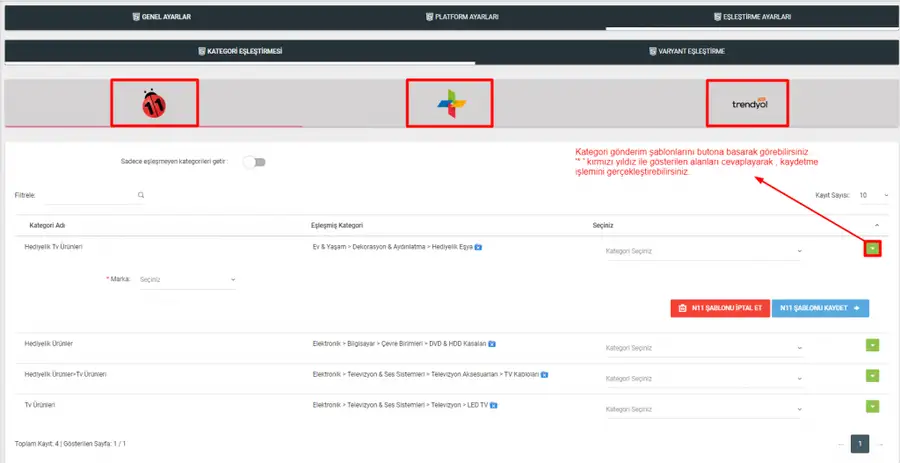Open the Kategori Eşleştirmesi sub-tab
This screenshot has width=900, height=463.
(240, 52)
